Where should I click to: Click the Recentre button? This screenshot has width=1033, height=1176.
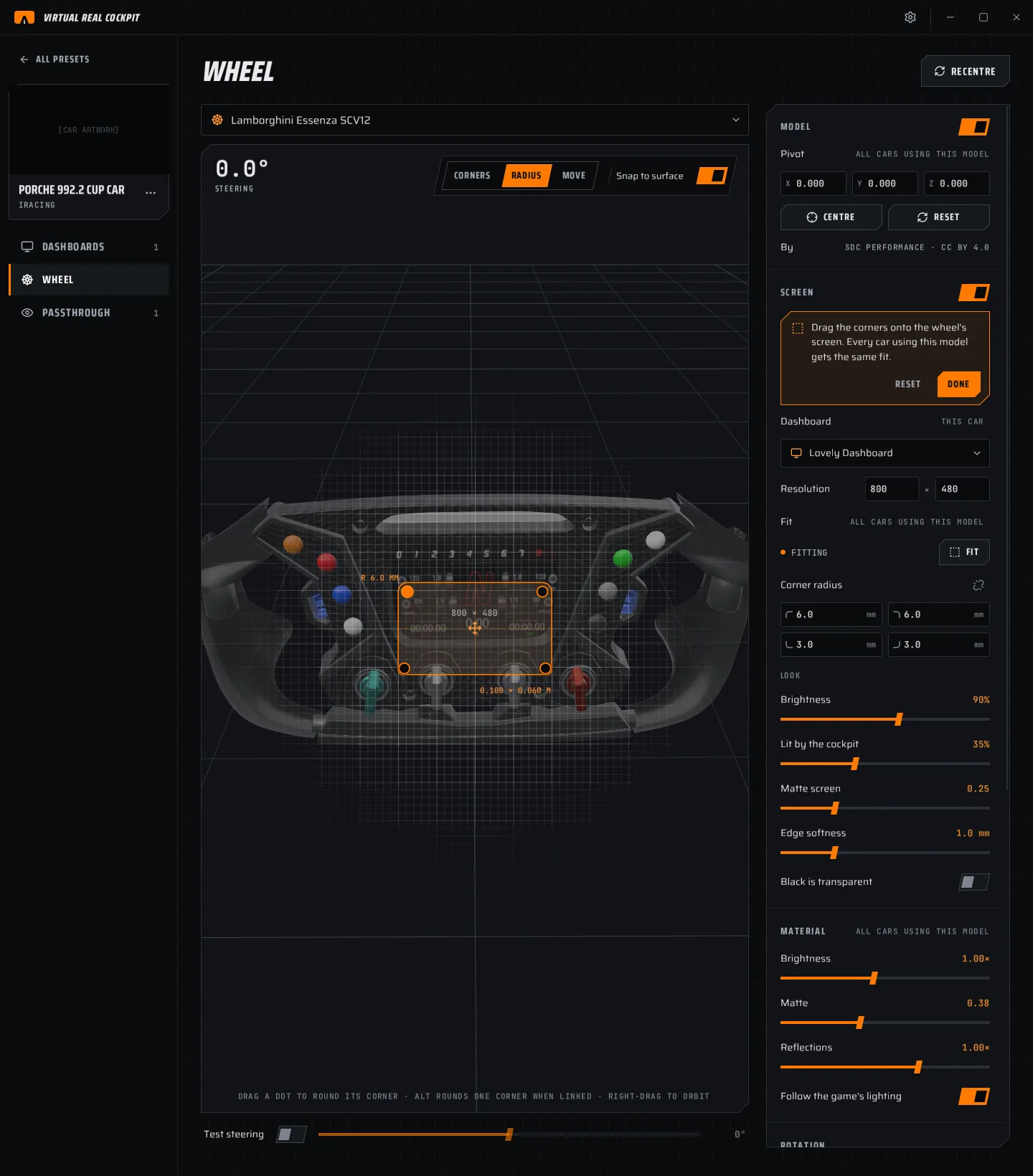point(965,71)
